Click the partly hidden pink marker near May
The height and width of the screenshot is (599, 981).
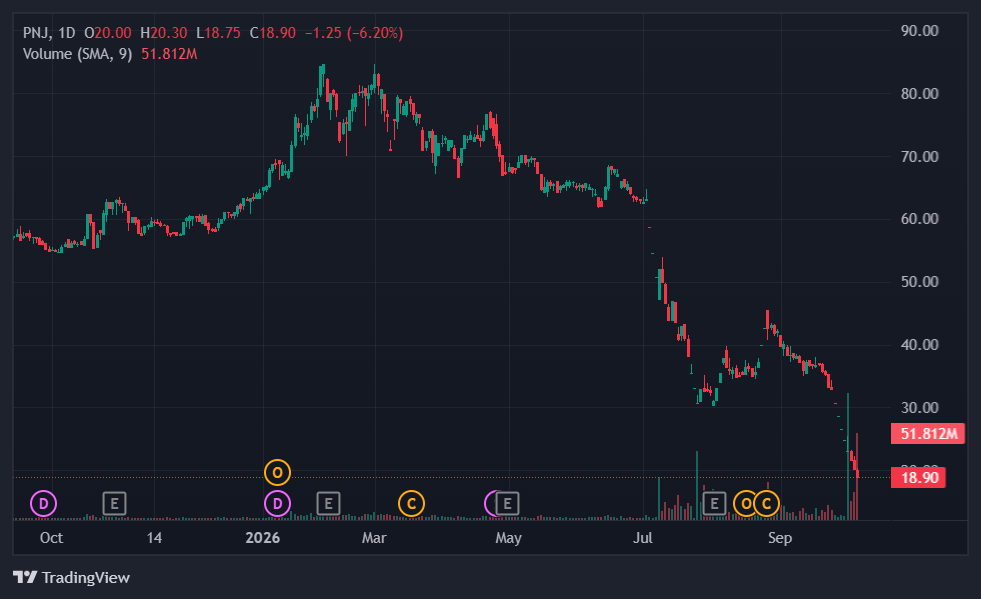point(490,503)
